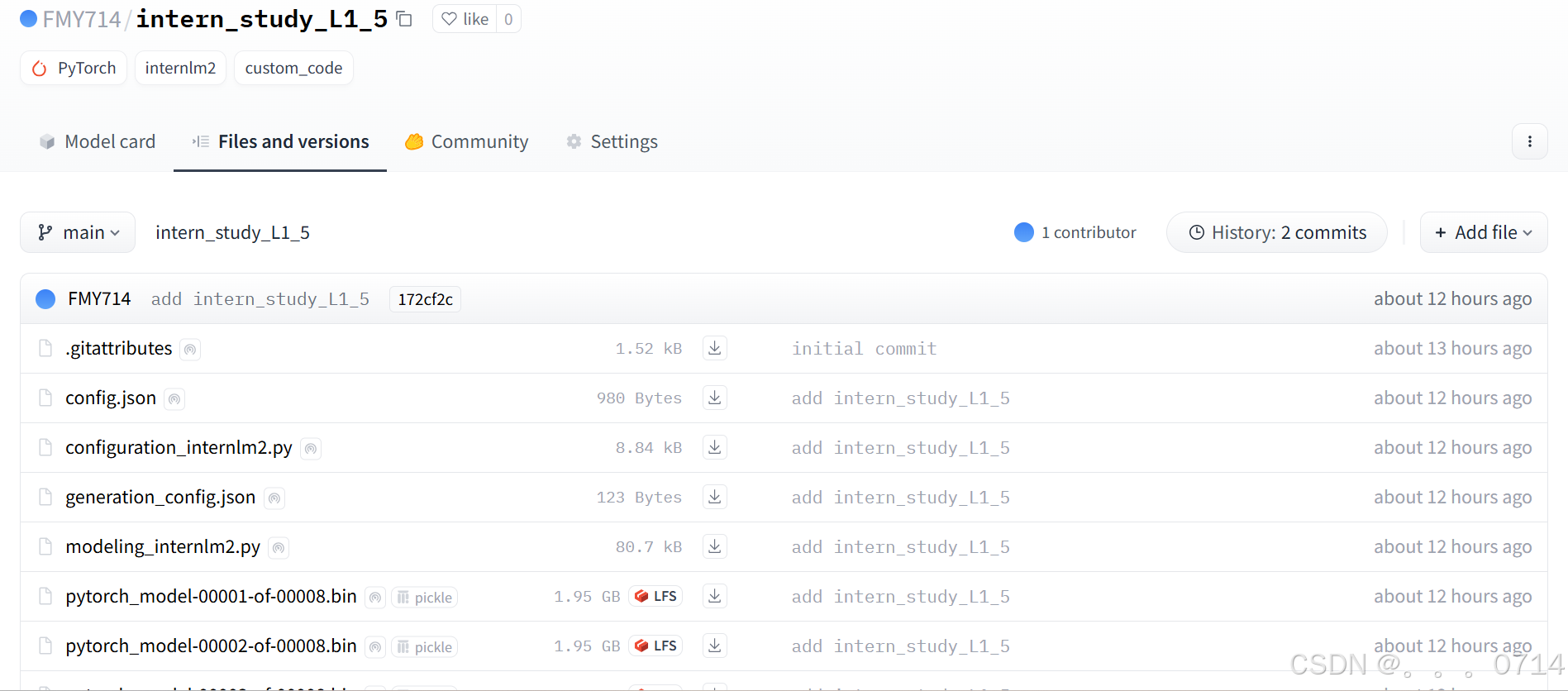Open the PyTorch tag

(x=74, y=68)
